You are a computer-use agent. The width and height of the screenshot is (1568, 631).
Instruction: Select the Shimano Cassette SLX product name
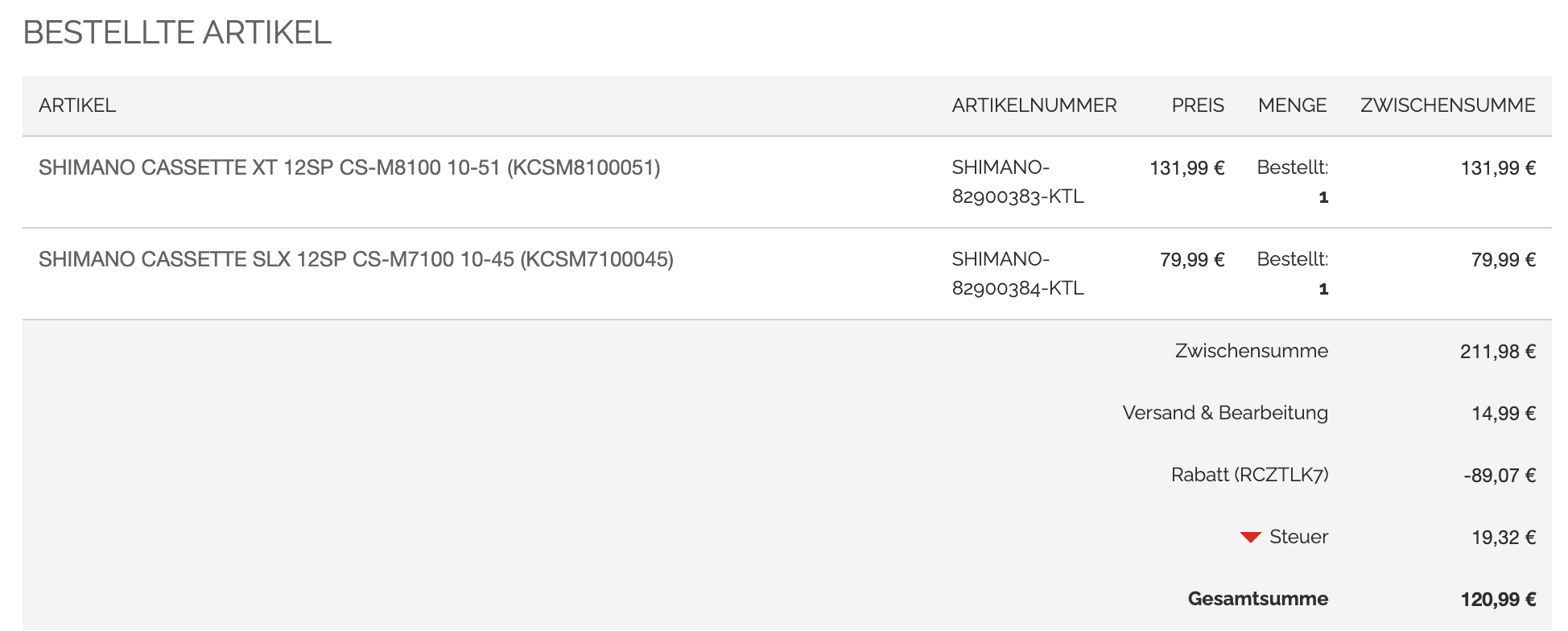coord(356,259)
